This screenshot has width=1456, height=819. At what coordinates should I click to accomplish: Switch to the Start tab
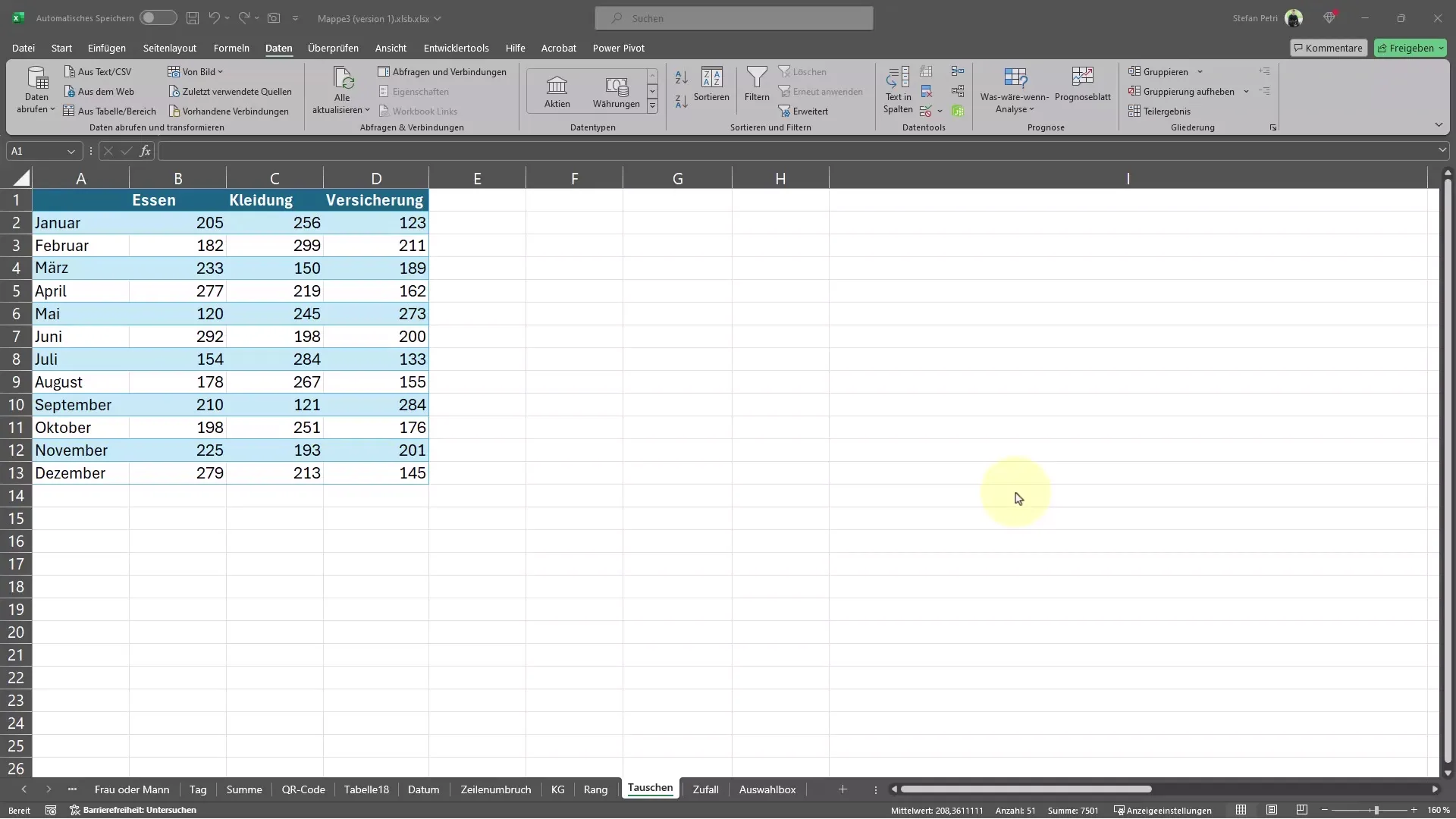click(61, 48)
